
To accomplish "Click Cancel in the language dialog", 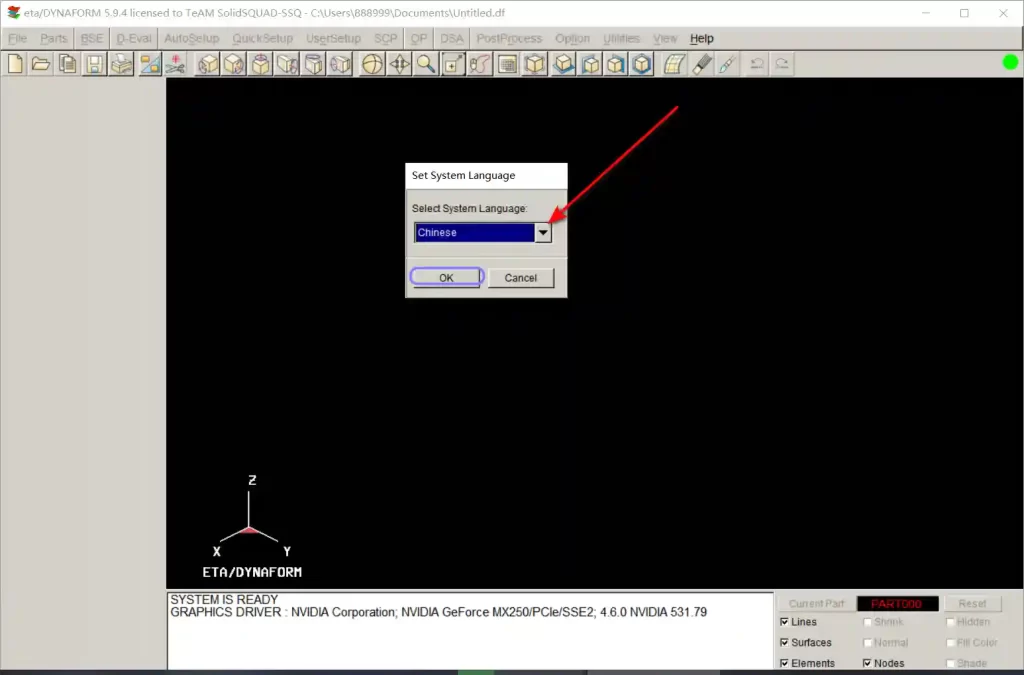I will (521, 278).
